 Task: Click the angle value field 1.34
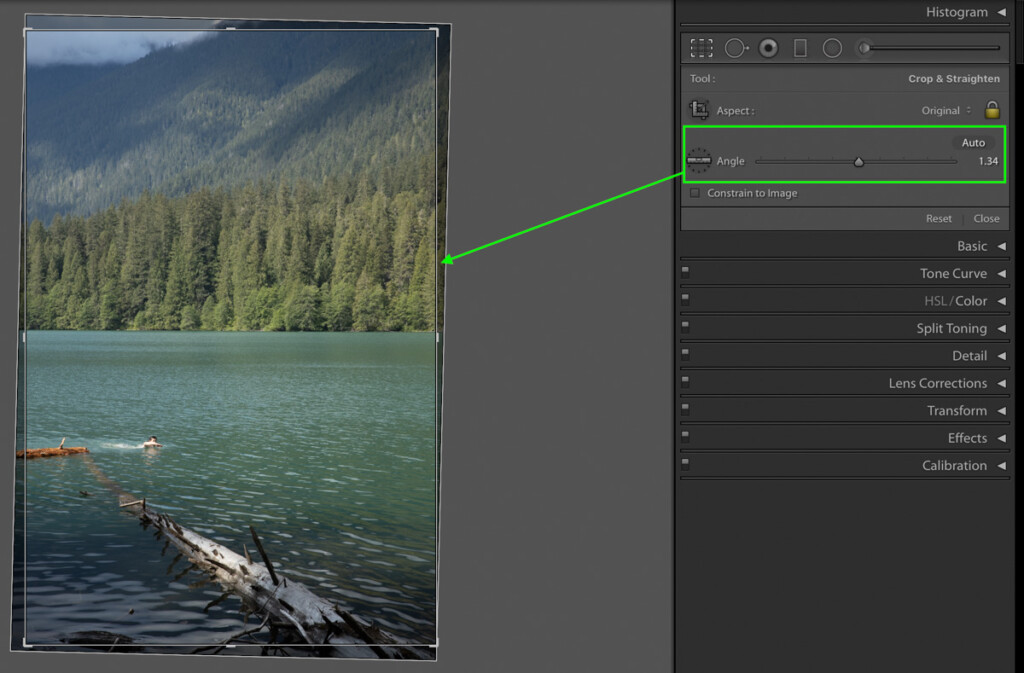988,161
